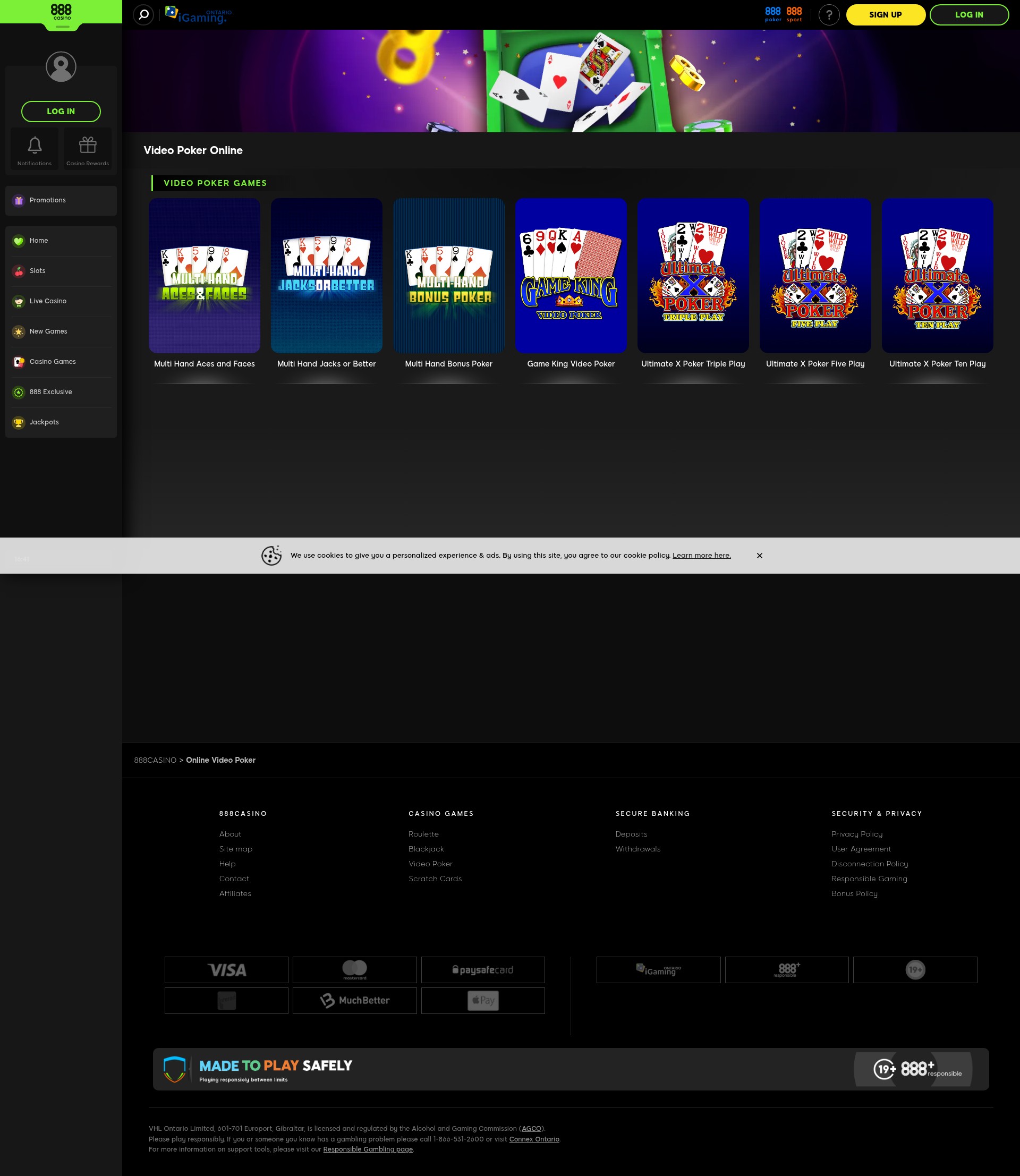Click the 19+ age badge box
The image size is (1020, 1176).
click(915, 970)
